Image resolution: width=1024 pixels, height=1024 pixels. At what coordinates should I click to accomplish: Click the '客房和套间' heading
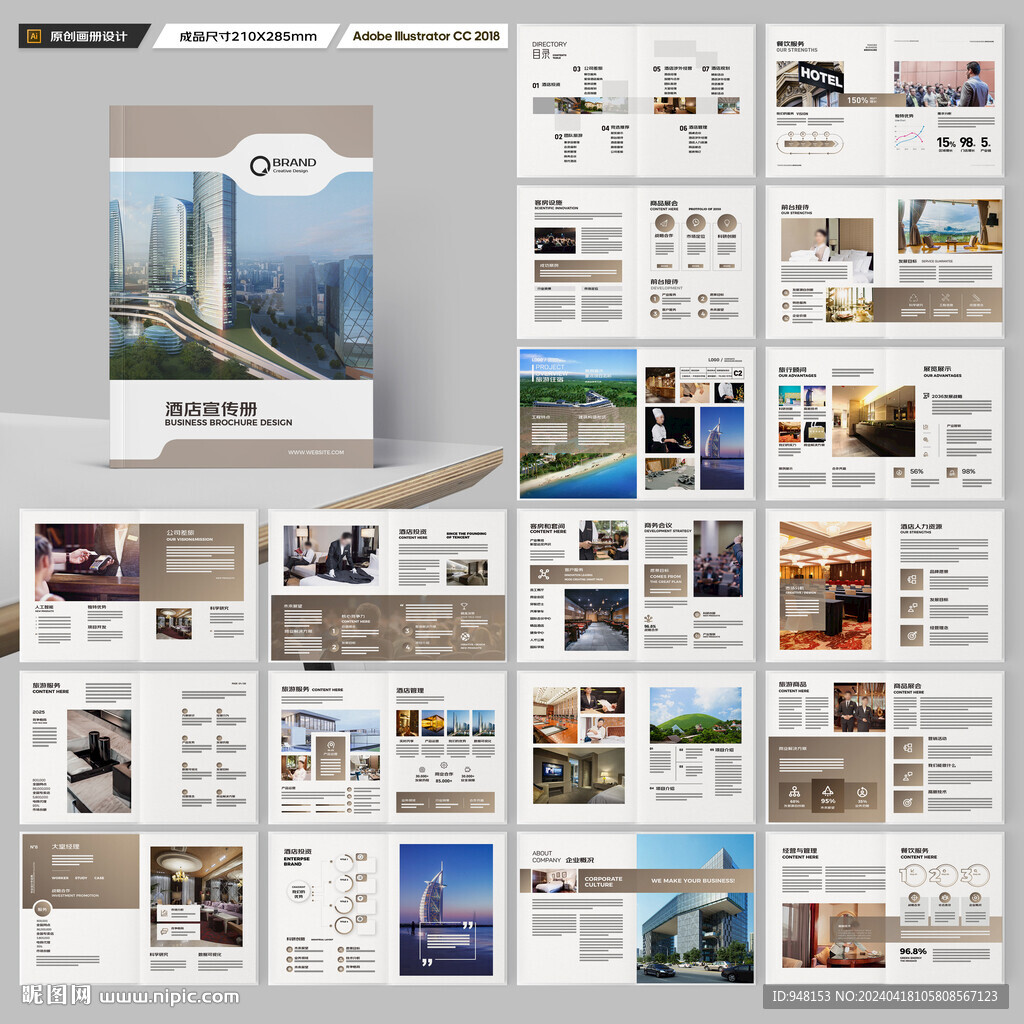pos(547,526)
